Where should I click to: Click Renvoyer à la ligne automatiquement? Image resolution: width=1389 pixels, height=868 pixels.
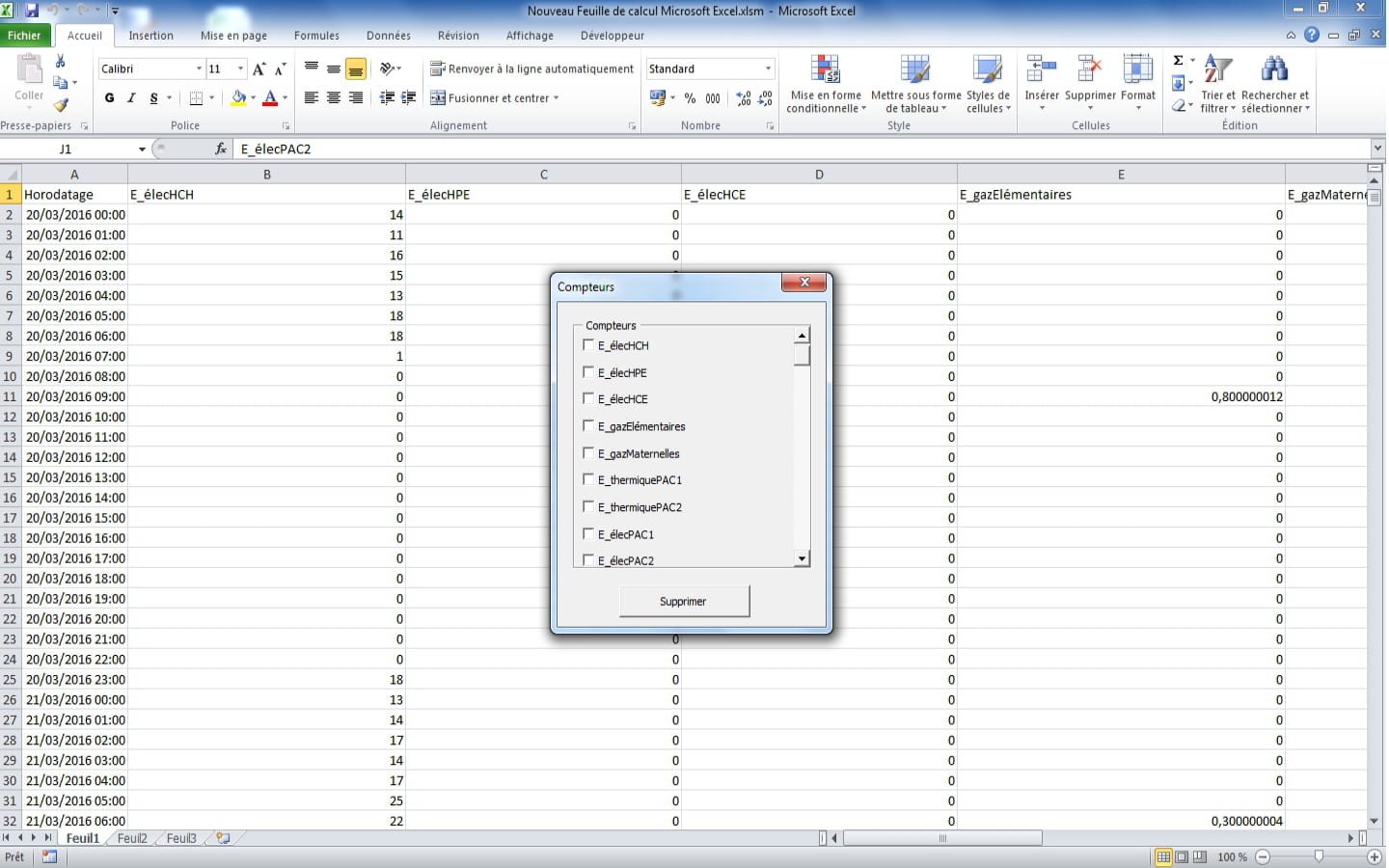coord(532,68)
